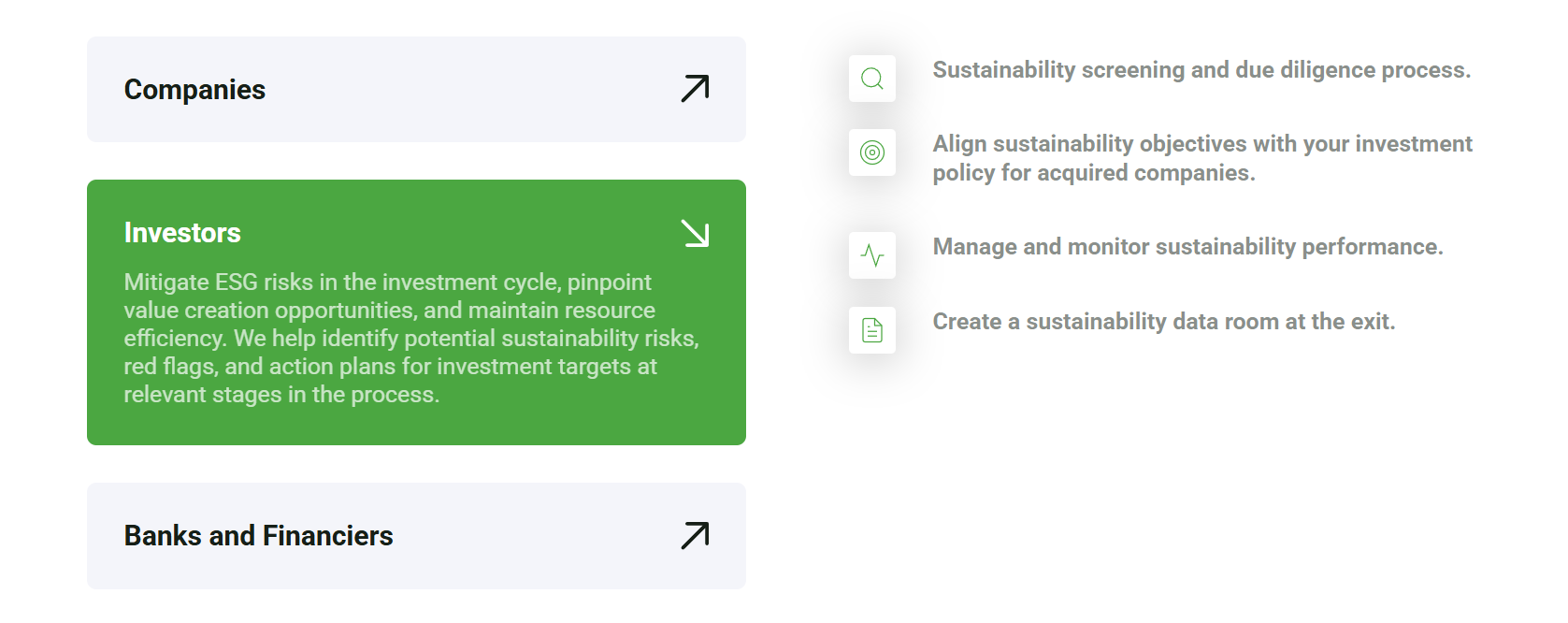This screenshot has height=623, width=1568.
Task: Click the document data room icon
Action: tap(871, 330)
